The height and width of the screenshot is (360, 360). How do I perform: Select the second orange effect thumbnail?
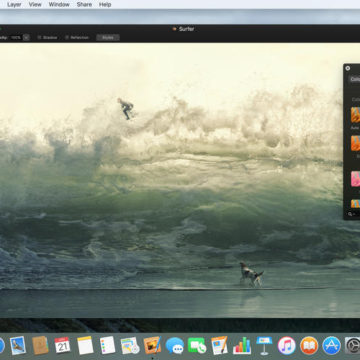click(355, 143)
